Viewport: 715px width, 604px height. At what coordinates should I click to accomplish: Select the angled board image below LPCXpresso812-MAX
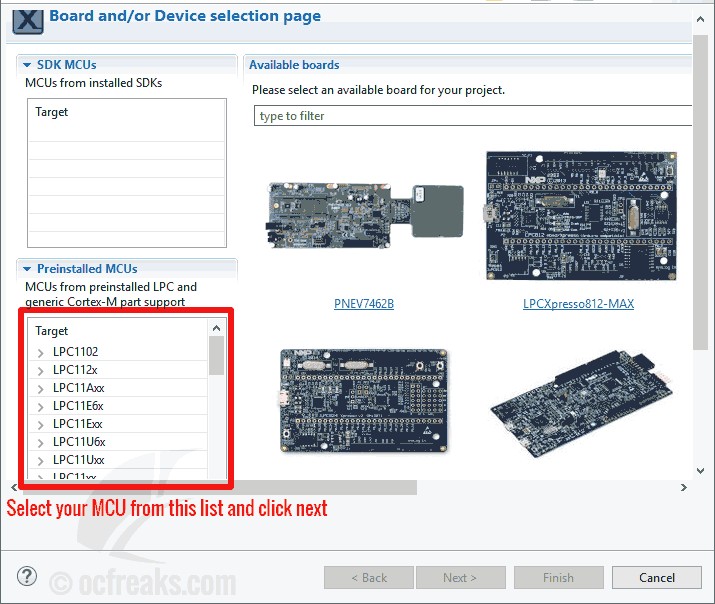point(581,404)
